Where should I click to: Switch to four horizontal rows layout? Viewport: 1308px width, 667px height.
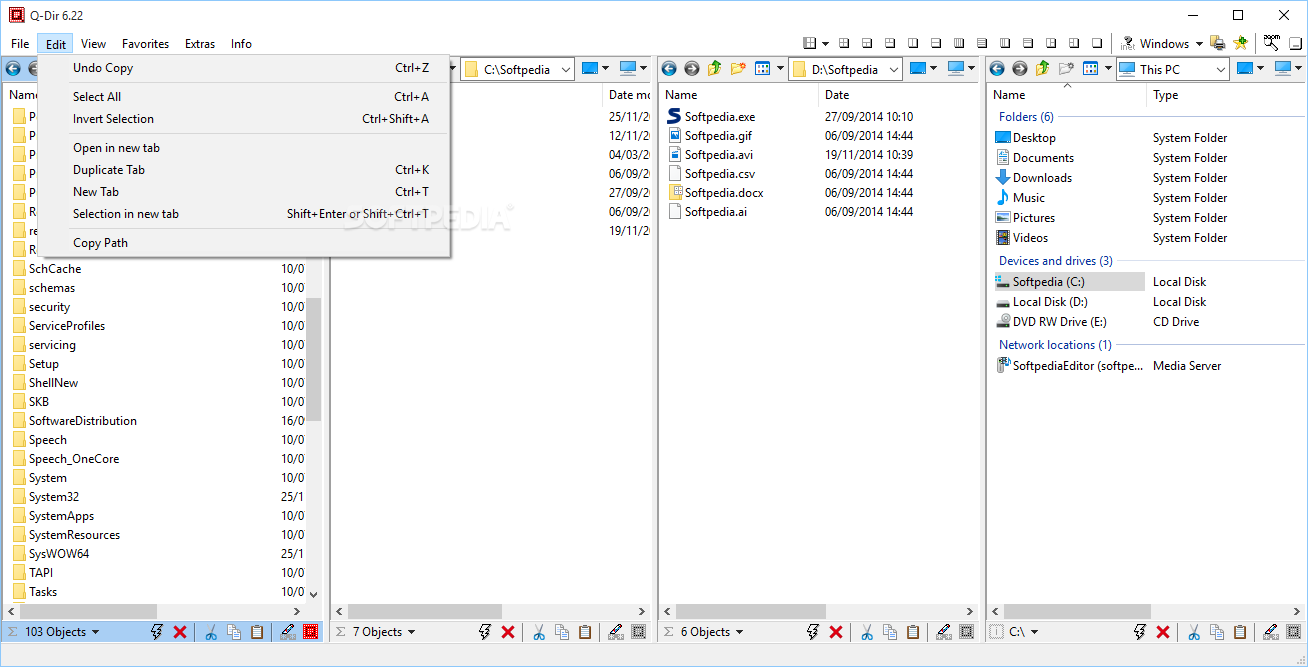982,43
